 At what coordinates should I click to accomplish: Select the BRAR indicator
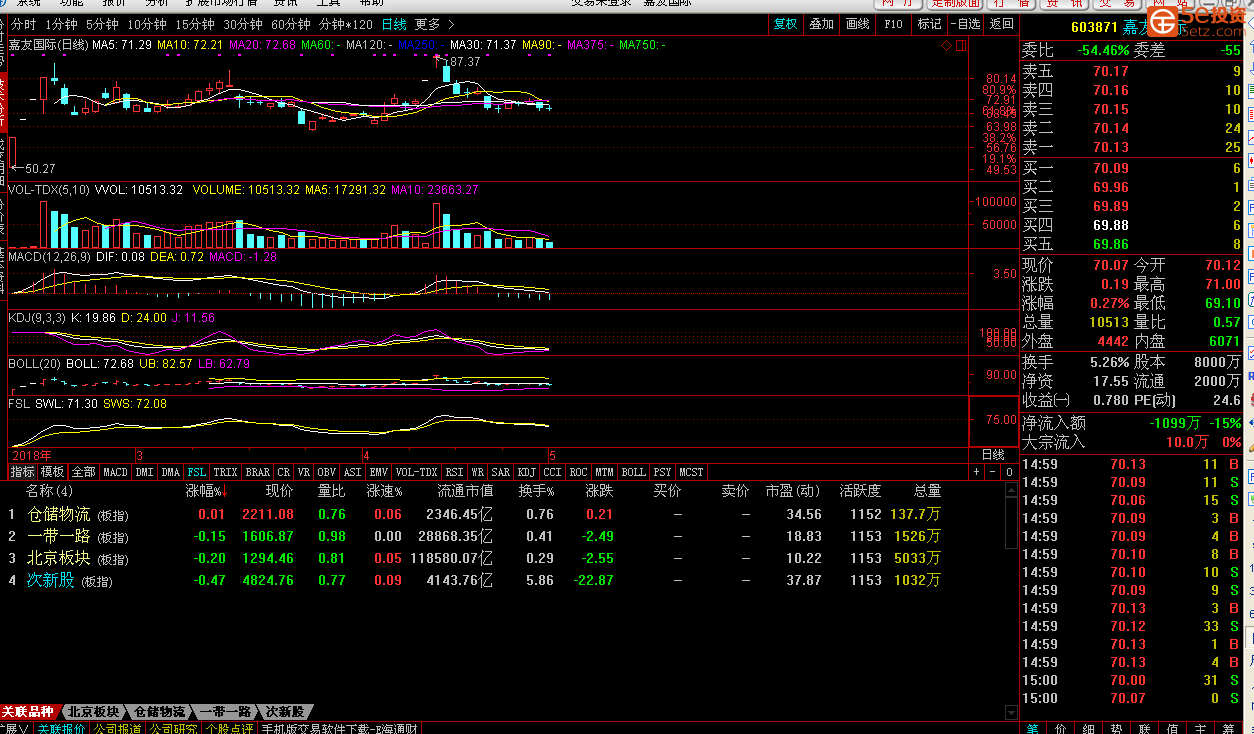click(258, 472)
